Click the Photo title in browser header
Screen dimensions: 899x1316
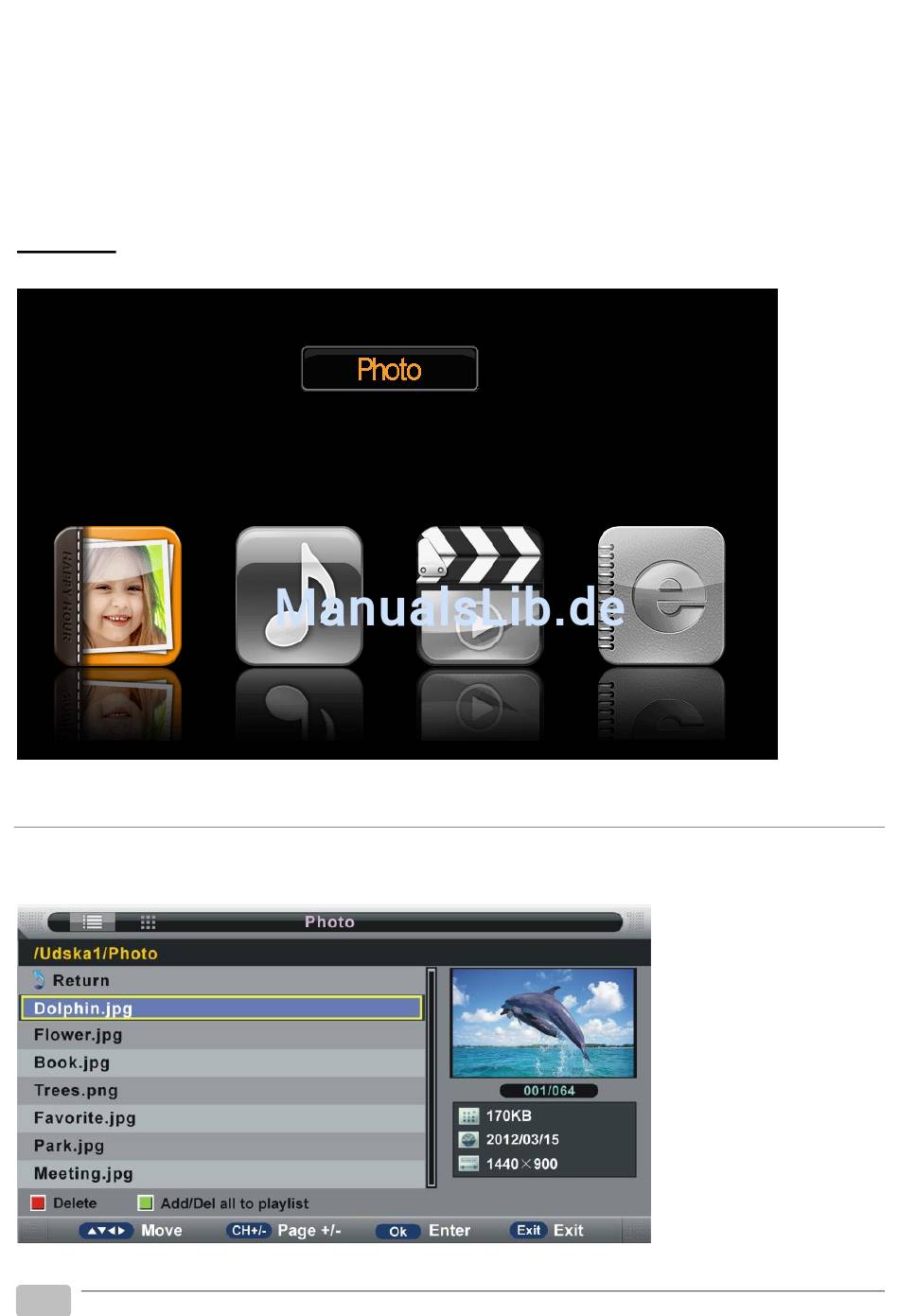point(329,921)
